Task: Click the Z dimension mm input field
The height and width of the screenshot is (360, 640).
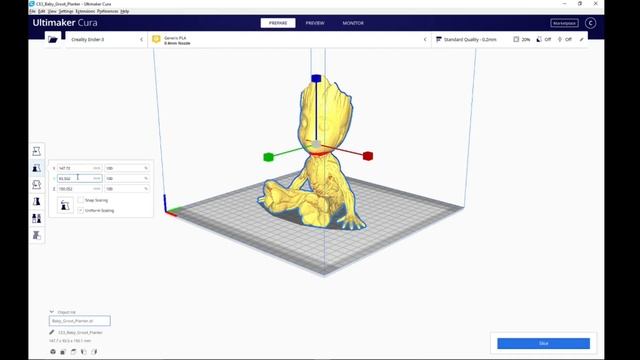Action: pyautogui.click(x=79, y=189)
